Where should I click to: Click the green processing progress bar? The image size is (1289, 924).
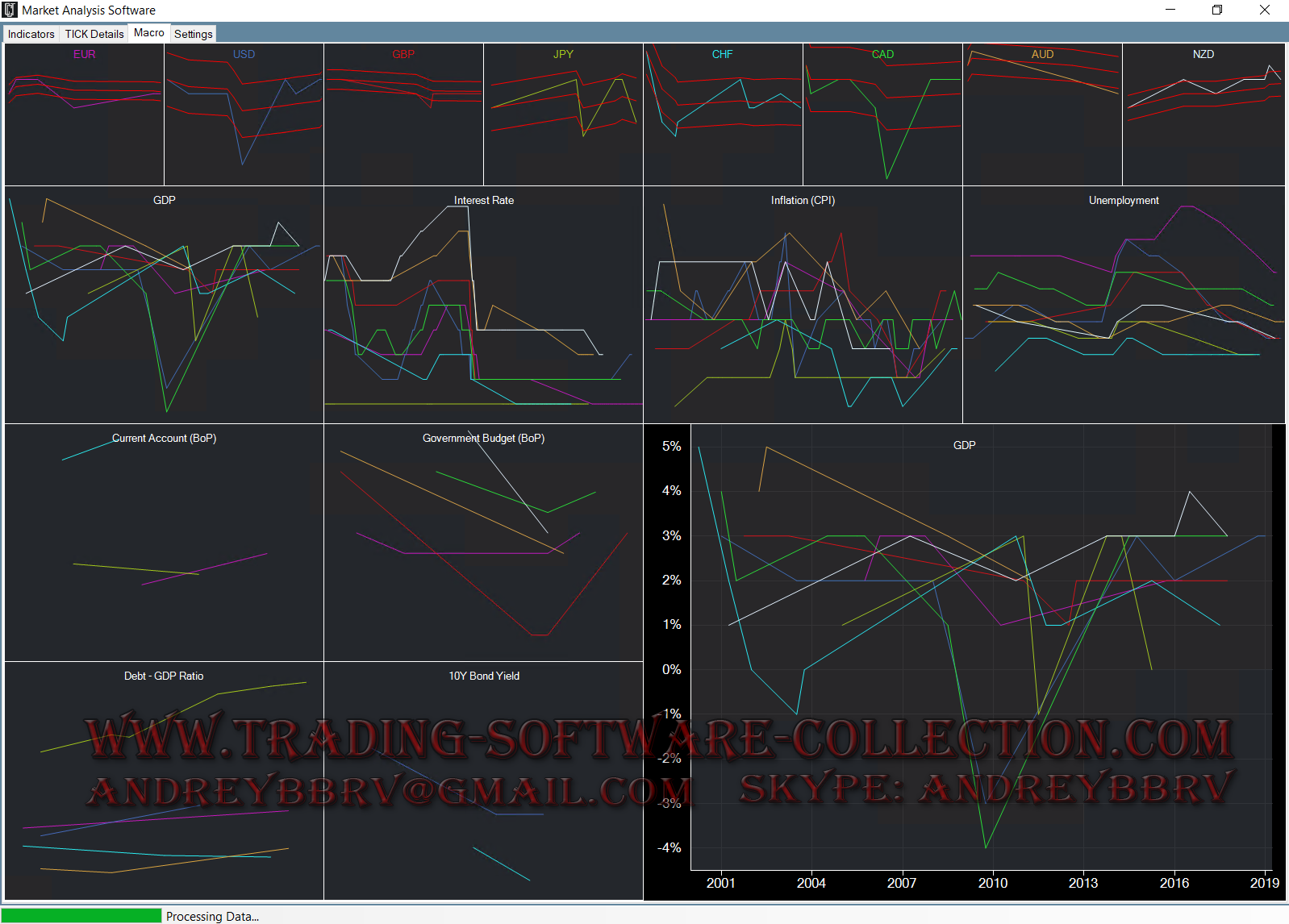tap(81, 916)
